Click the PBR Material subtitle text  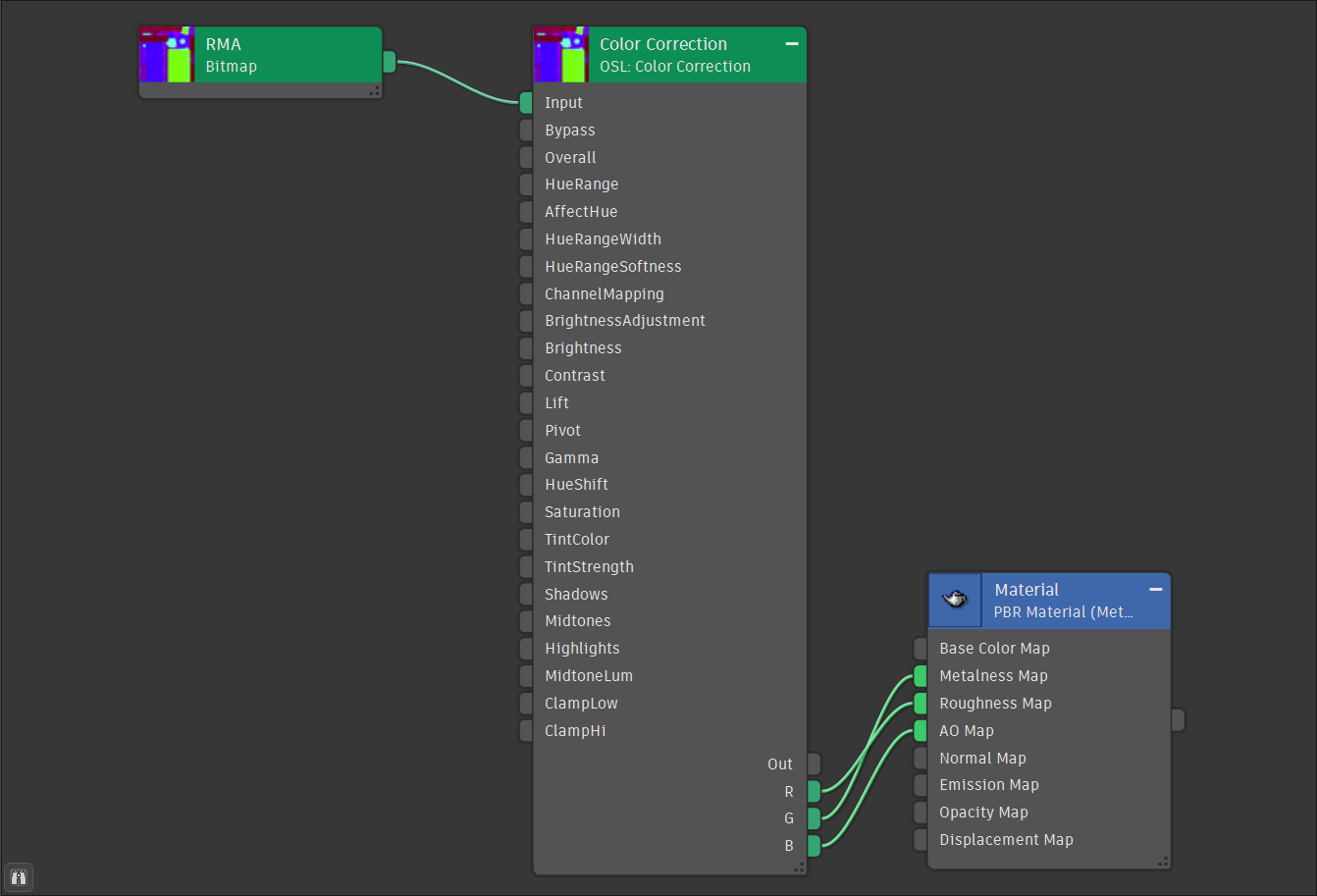click(x=1064, y=612)
